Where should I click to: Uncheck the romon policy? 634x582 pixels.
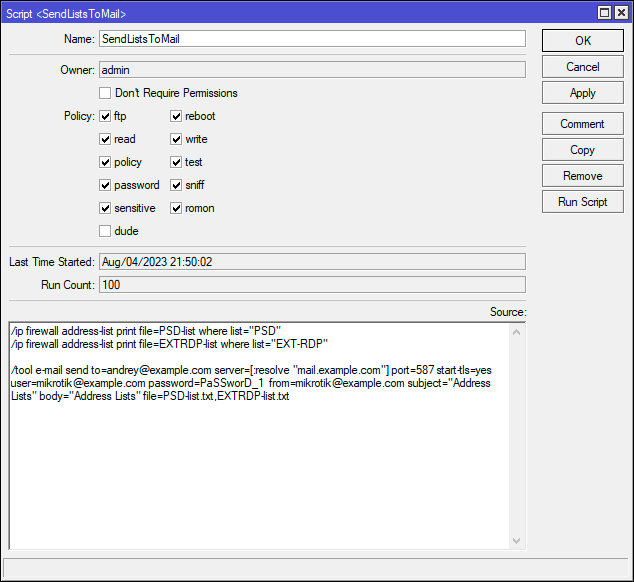(x=177, y=208)
